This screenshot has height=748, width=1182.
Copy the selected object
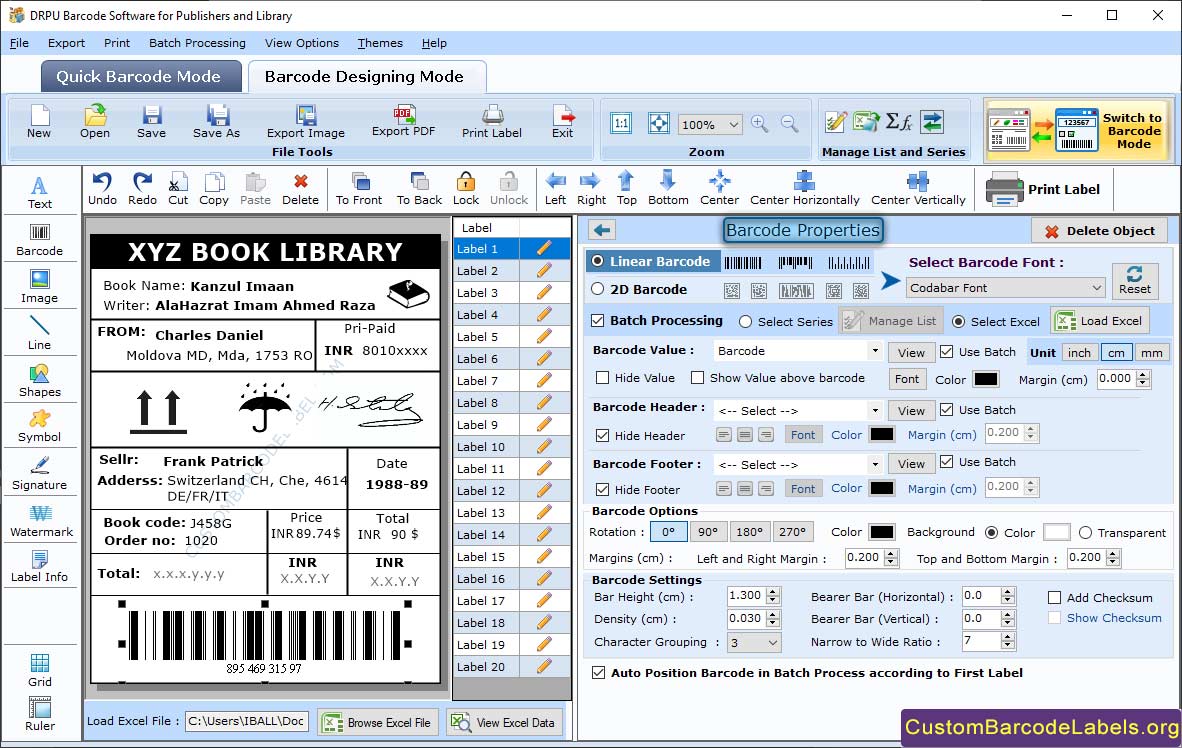pos(214,189)
